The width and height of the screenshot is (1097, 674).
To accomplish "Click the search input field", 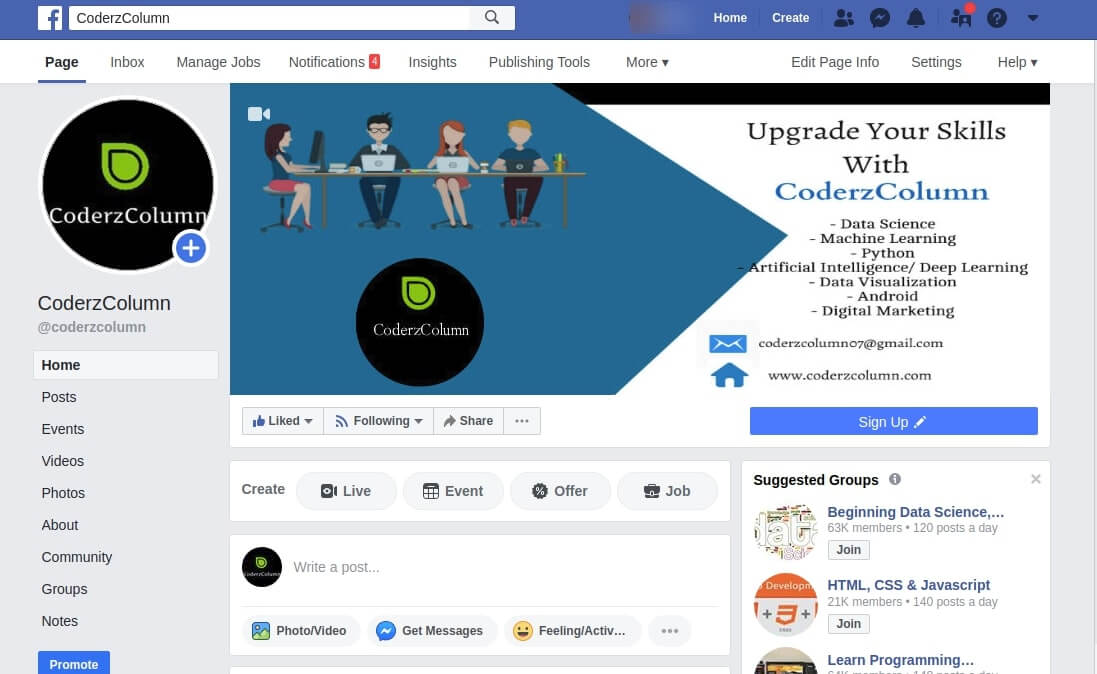I will point(270,17).
